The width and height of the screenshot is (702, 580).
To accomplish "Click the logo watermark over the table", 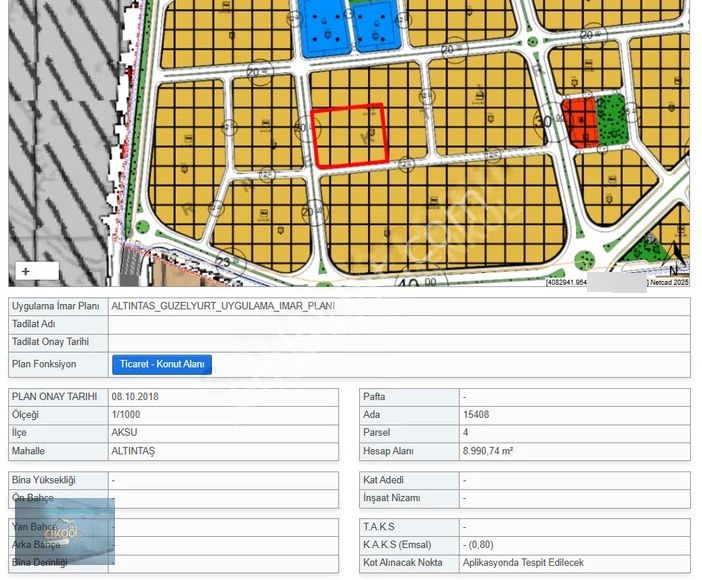I will pos(64,531).
